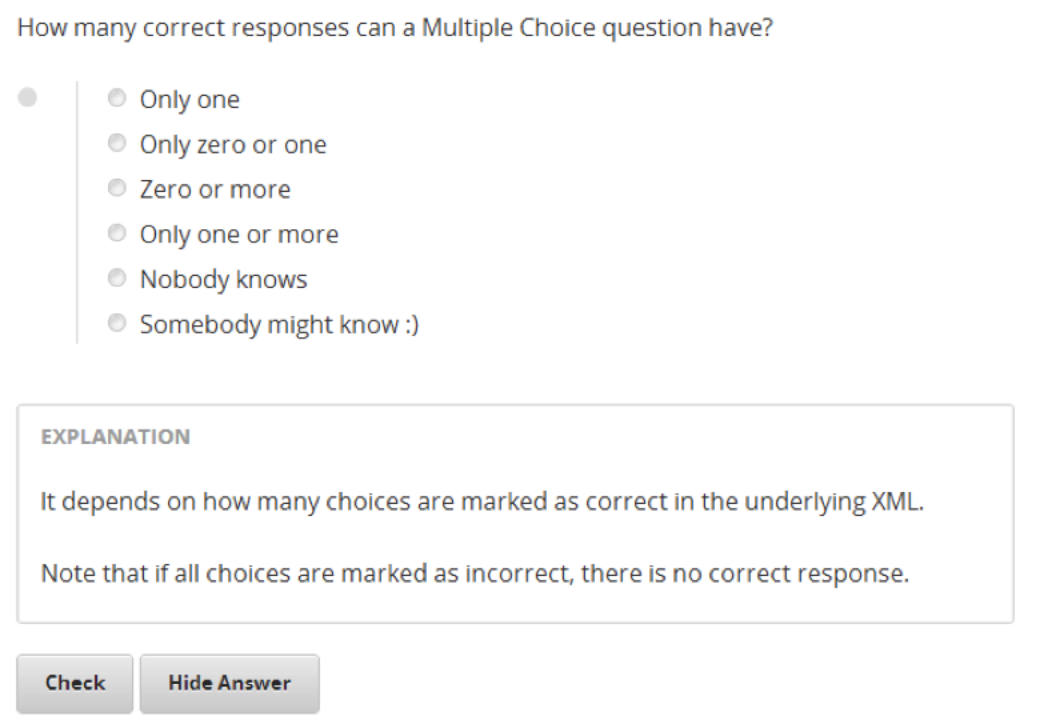Select the "Nobody knows" radio button
Image resolution: width=1040 pixels, height=720 pixels.
click(x=118, y=279)
